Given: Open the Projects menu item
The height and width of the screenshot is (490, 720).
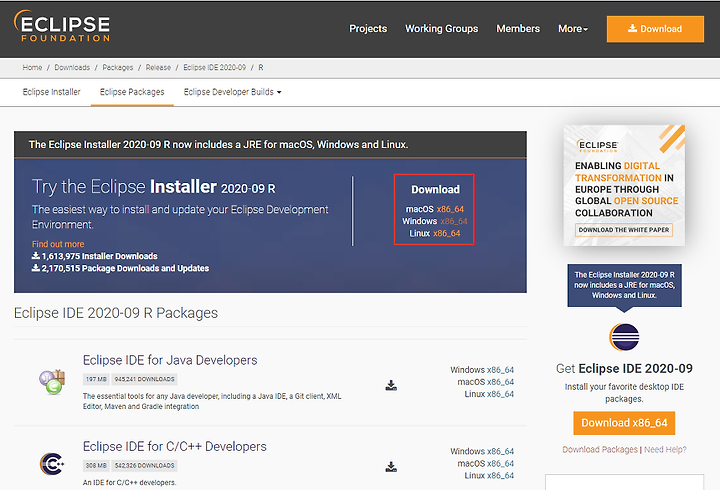Looking at the screenshot, I should pos(368,28).
